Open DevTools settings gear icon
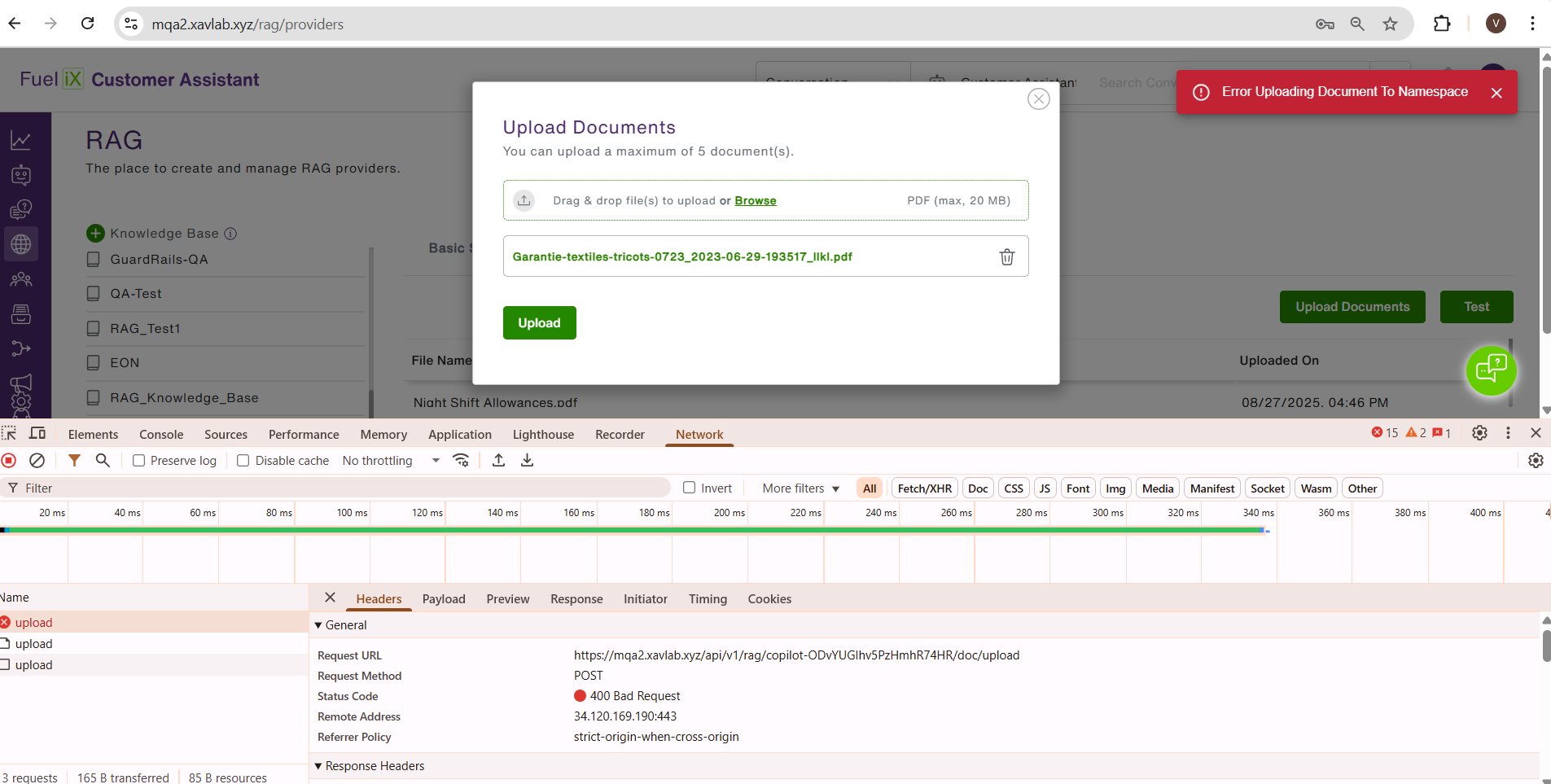Viewport: 1551px width, 784px height. (x=1479, y=433)
